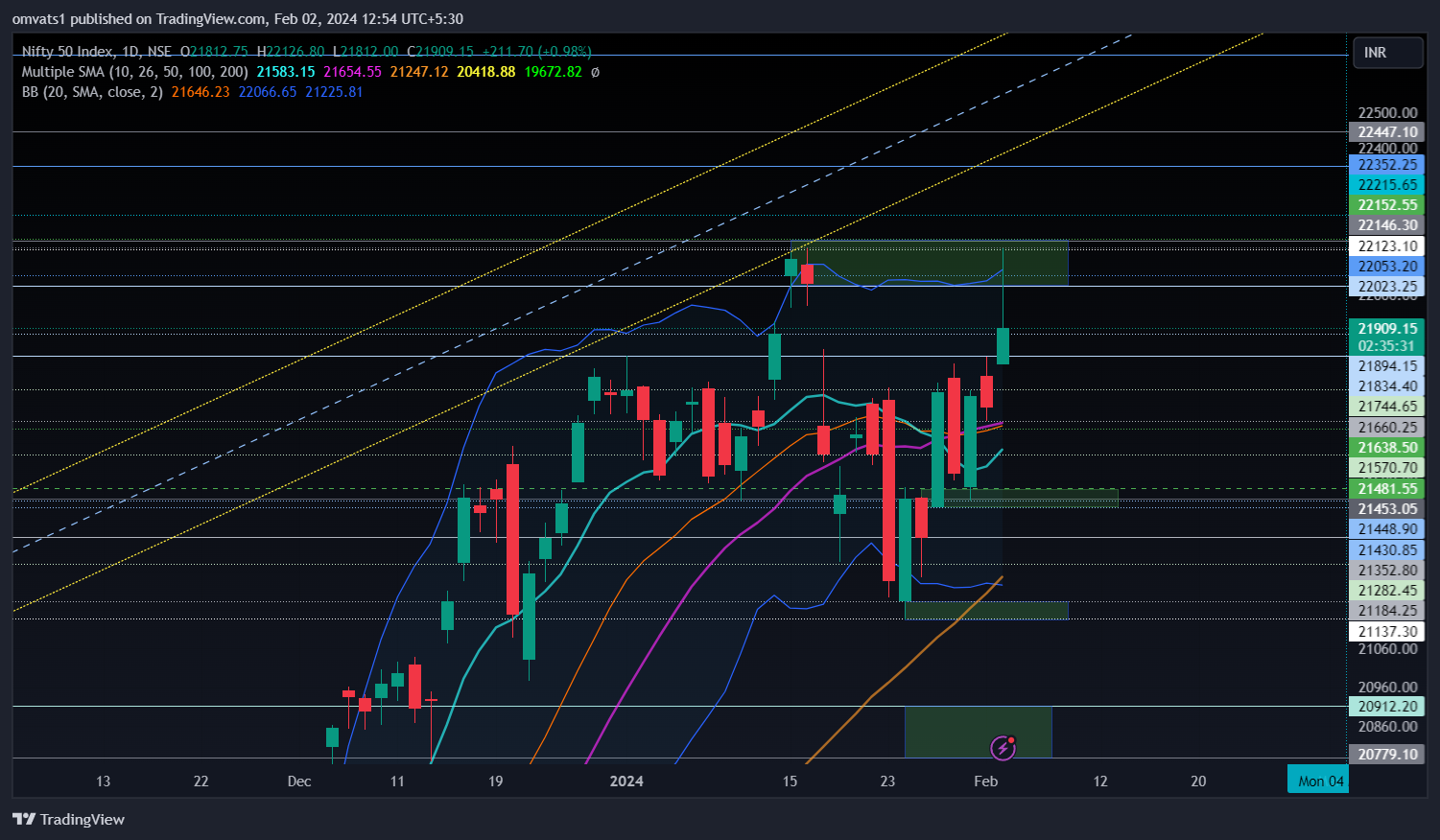Click price label 21744.65
This screenshot has height=840, width=1440.
point(1387,407)
